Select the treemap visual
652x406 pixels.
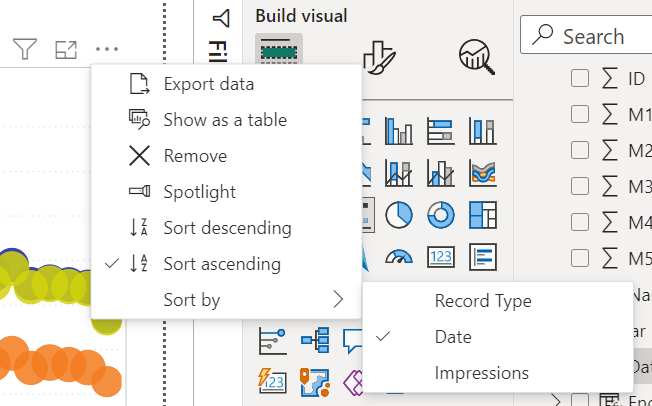click(x=483, y=215)
